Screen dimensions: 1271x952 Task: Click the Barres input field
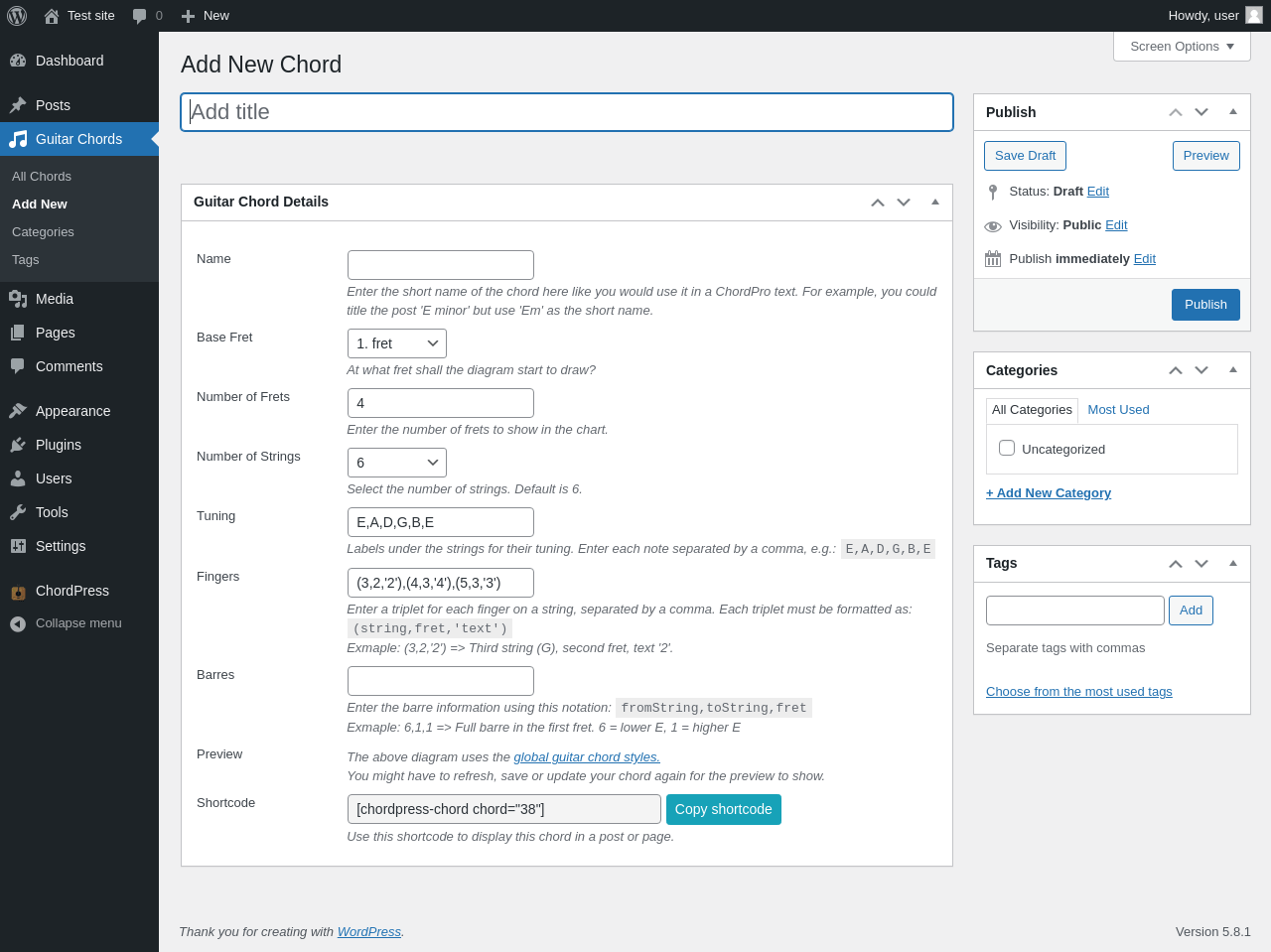click(441, 681)
